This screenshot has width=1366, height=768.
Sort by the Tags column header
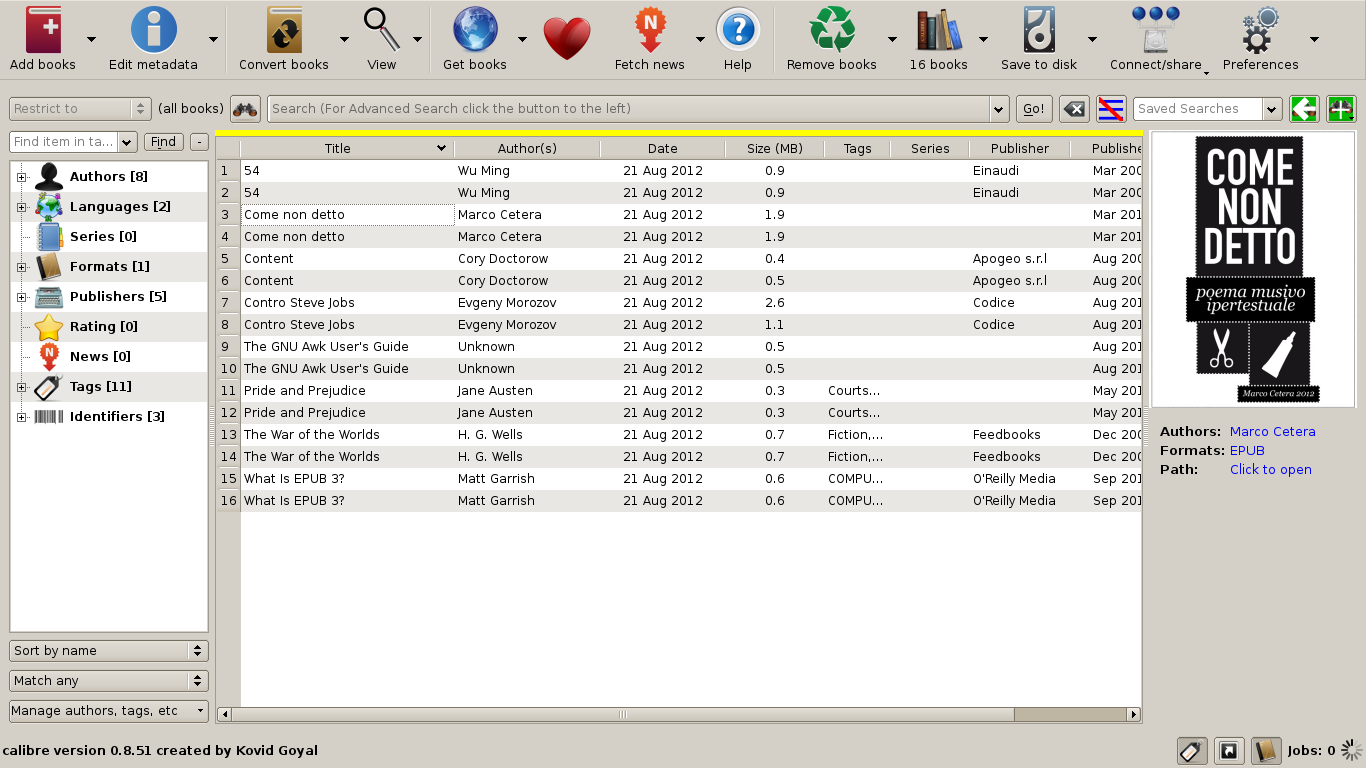tap(857, 149)
